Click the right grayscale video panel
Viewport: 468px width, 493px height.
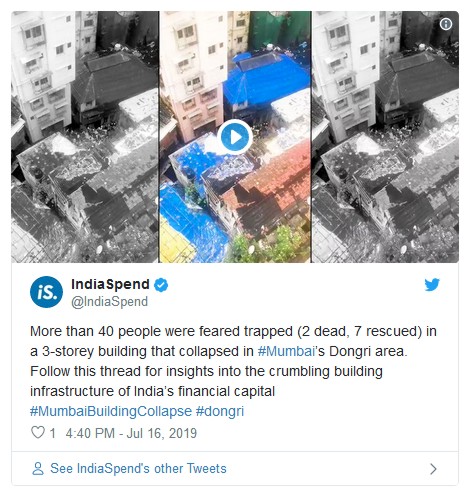[385, 137]
